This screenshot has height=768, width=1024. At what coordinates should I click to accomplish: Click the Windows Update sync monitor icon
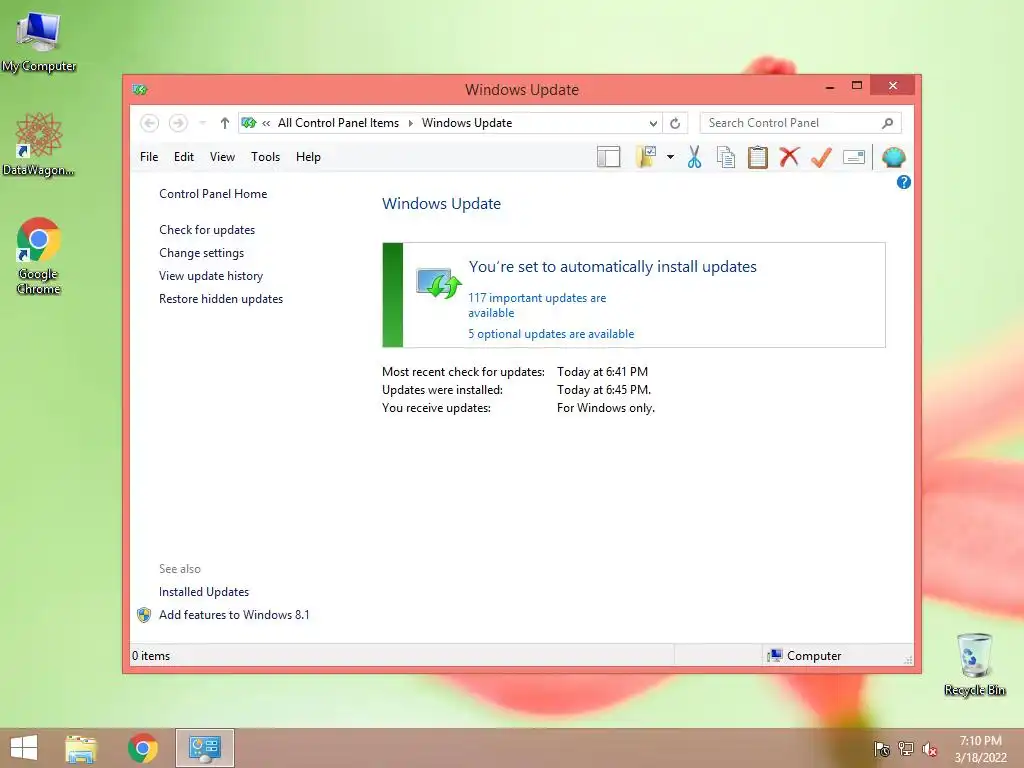point(438,283)
